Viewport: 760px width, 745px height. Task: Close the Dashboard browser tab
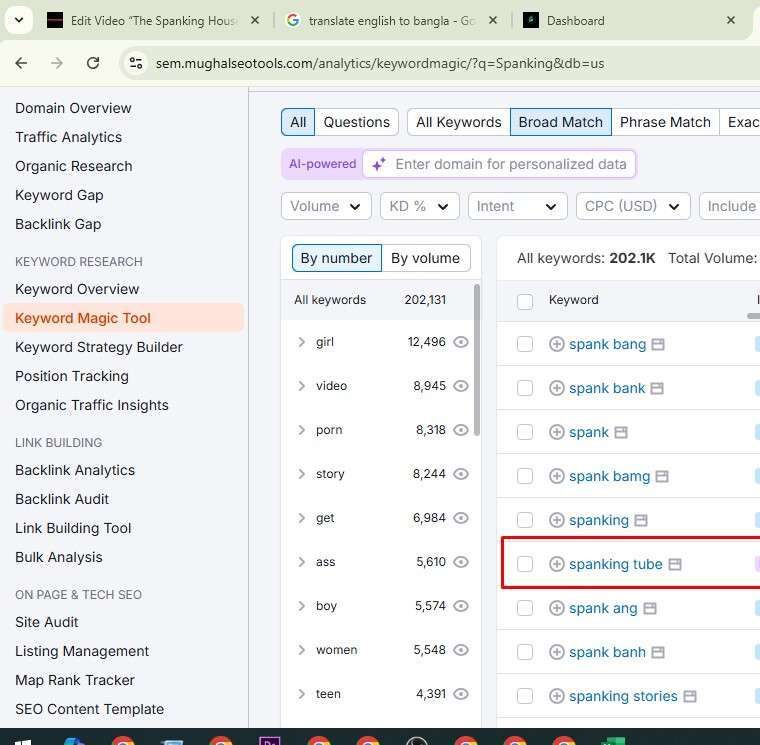point(731,20)
